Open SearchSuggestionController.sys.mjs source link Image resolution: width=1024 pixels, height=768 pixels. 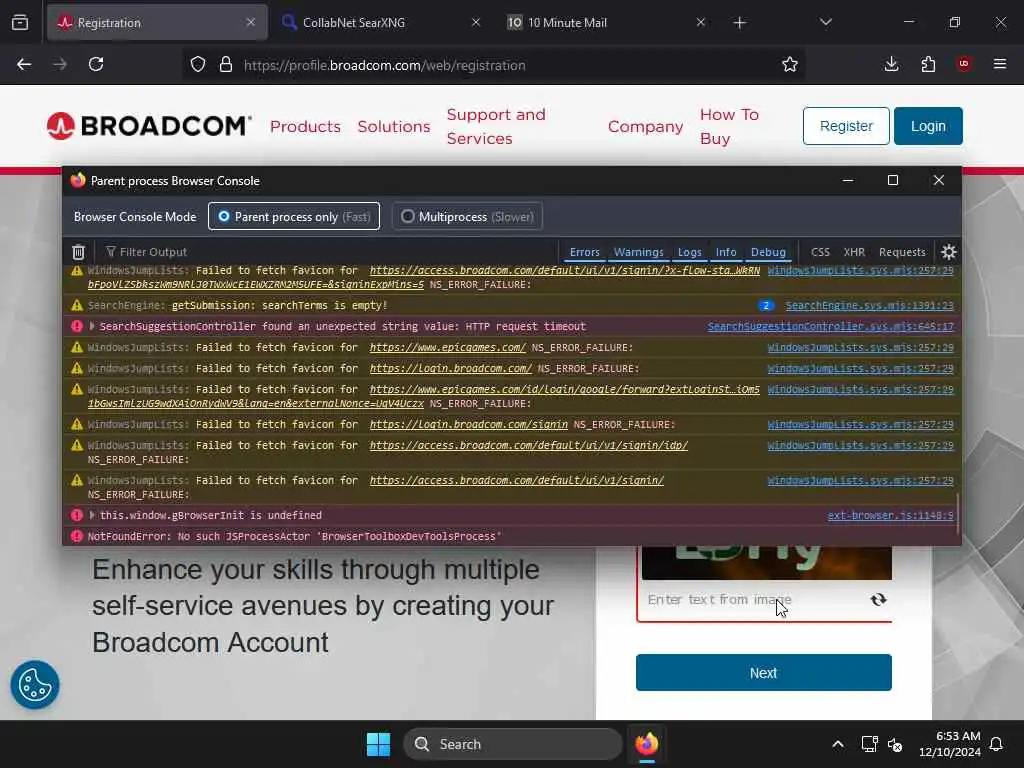[830, 326]
